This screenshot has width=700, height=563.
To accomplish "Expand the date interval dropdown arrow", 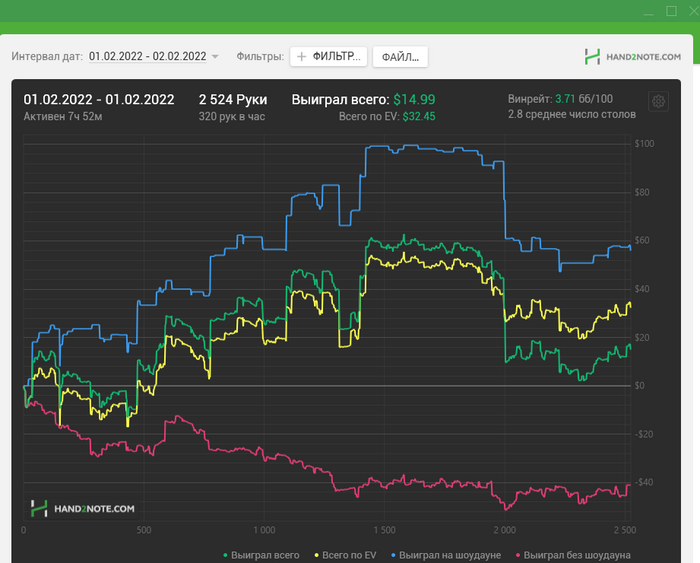I will point(215,57).
